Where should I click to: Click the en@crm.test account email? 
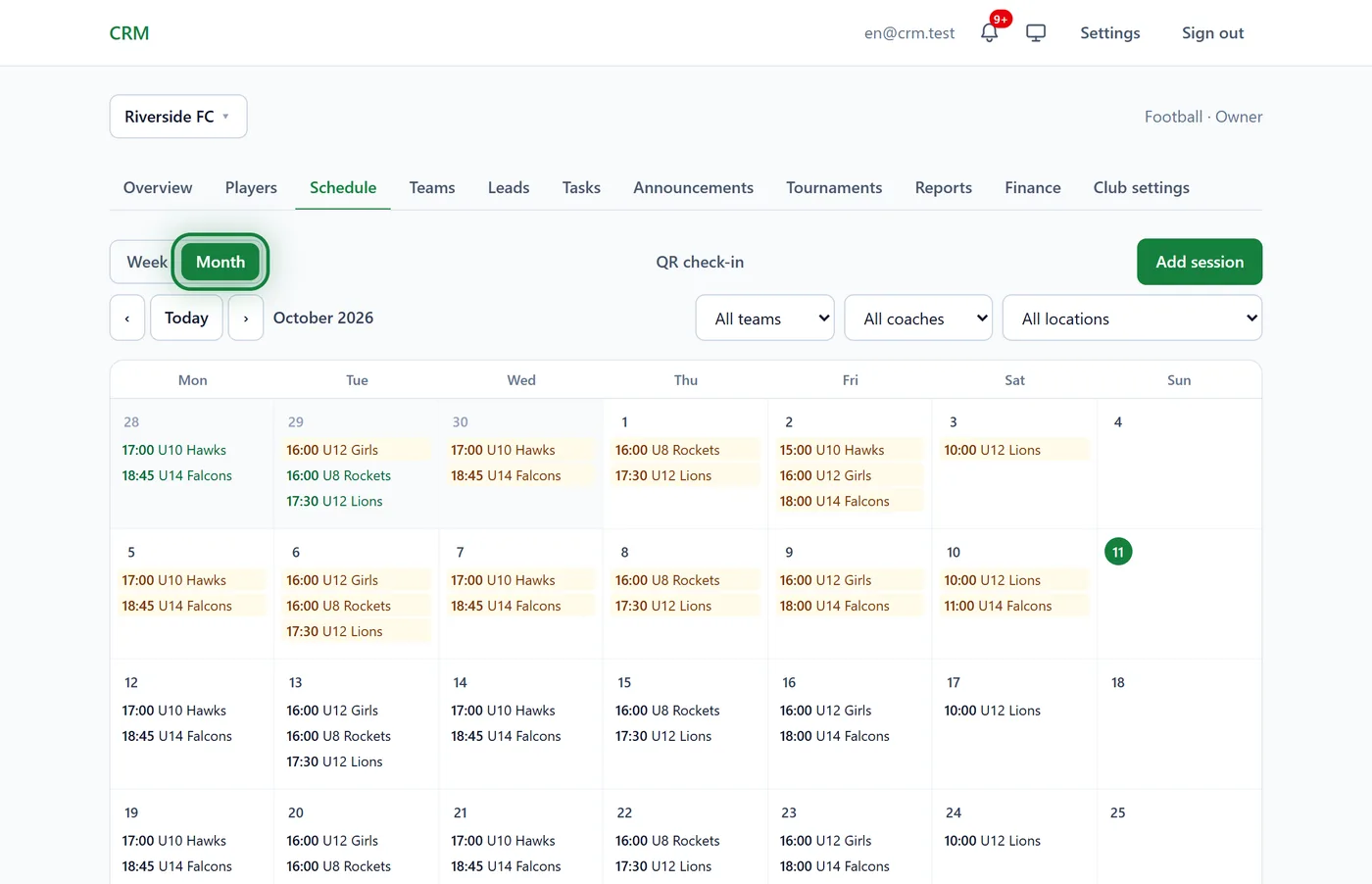tap(909, 33)
